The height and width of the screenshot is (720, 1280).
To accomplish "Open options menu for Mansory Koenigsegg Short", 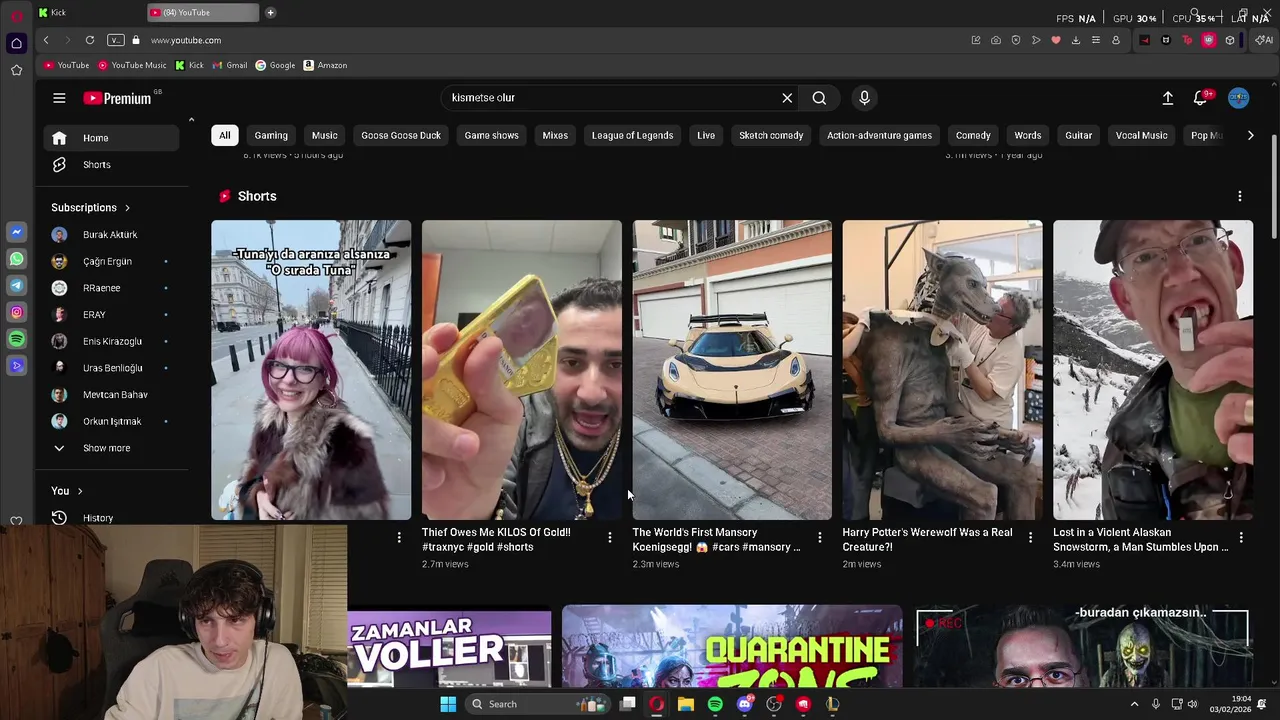I will tap(820, 538).
